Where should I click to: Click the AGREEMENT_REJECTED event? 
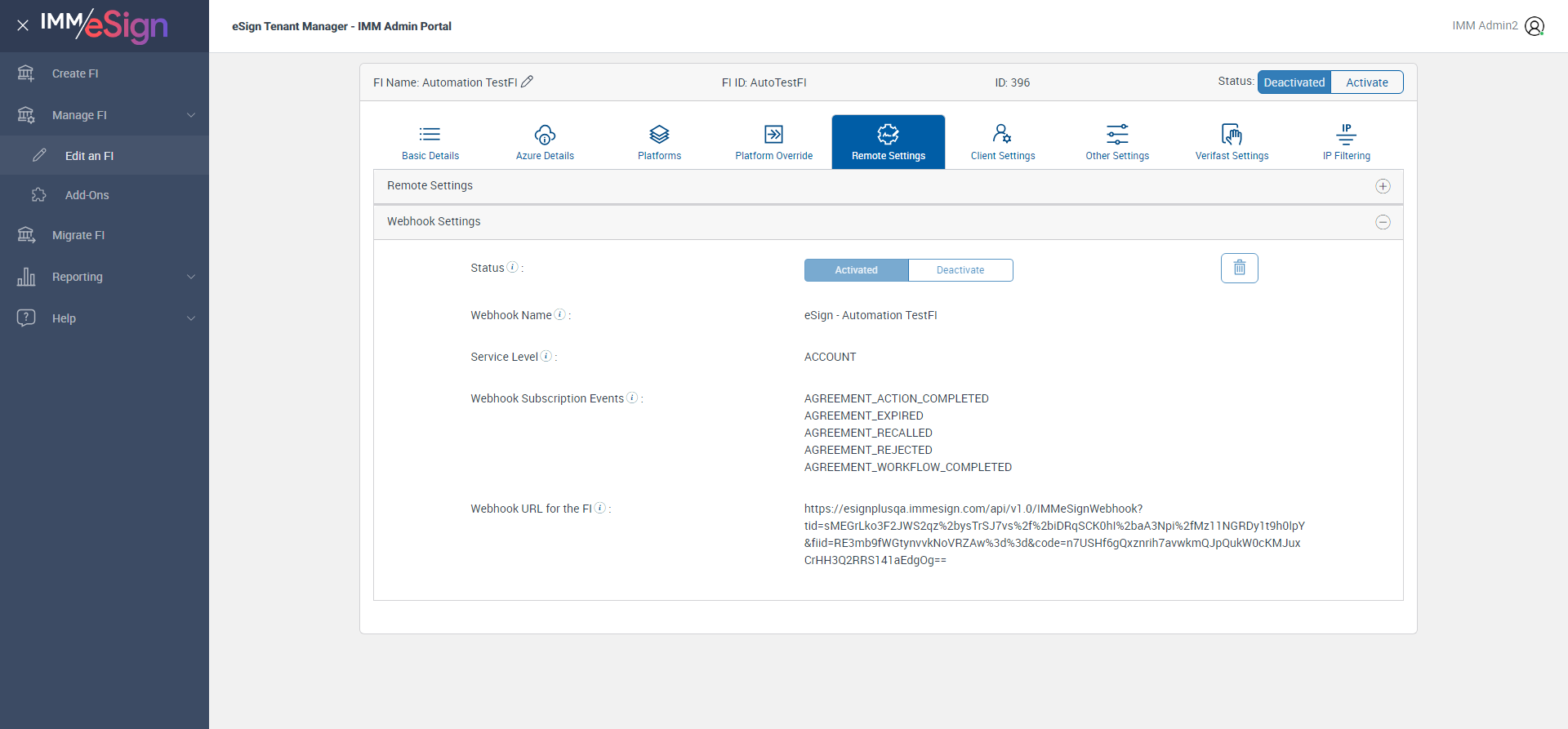click(868, 450)
